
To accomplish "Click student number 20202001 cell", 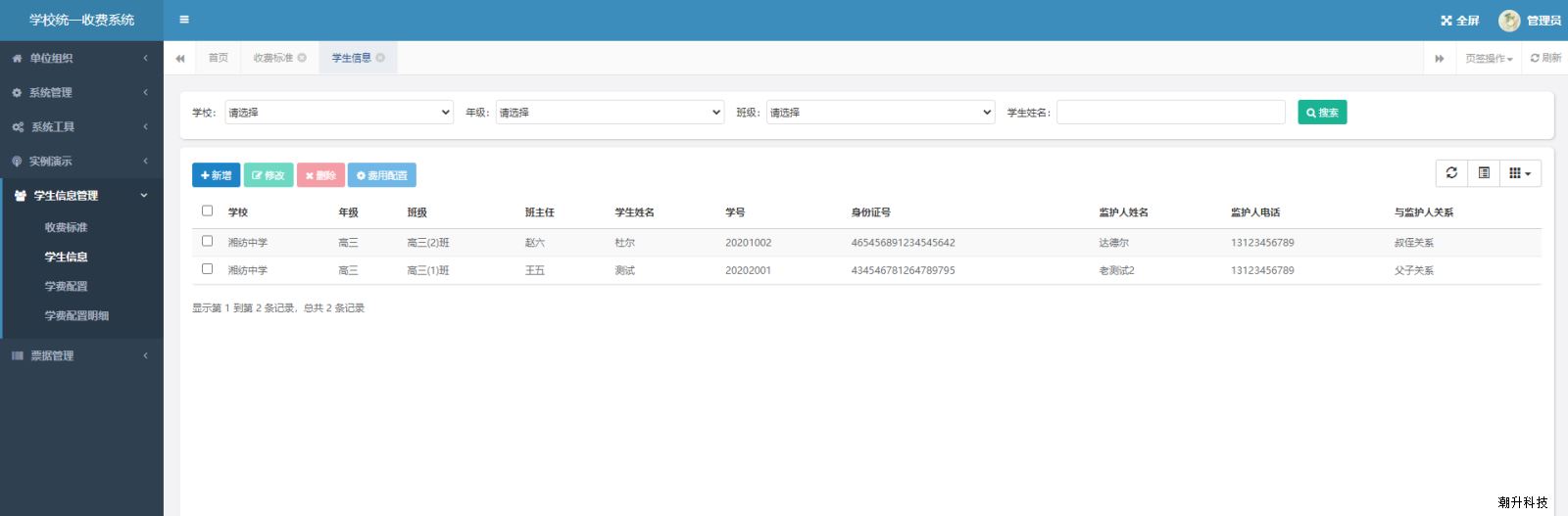I will [749, 270].
